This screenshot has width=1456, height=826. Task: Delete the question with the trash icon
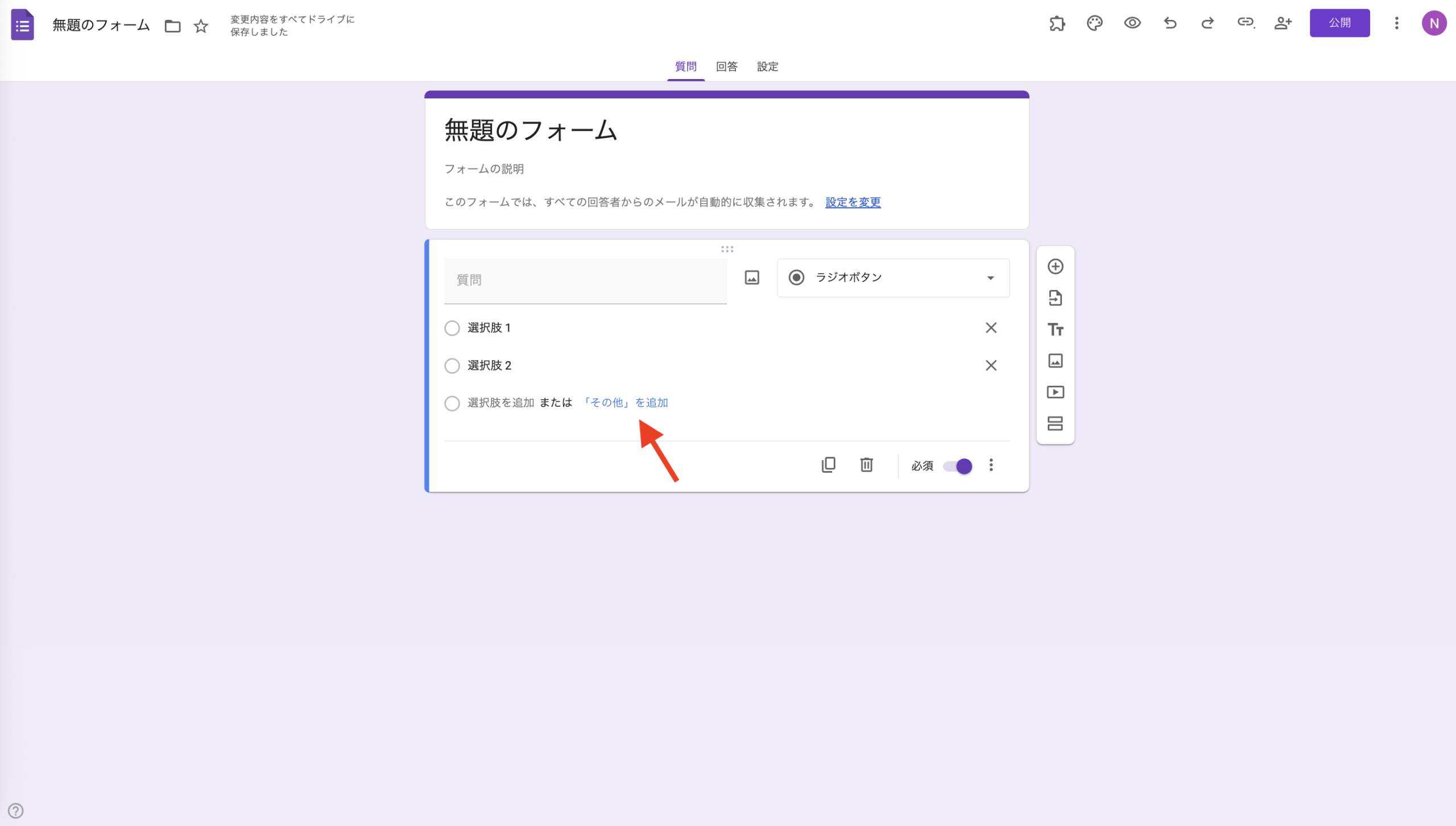[867, 465]
